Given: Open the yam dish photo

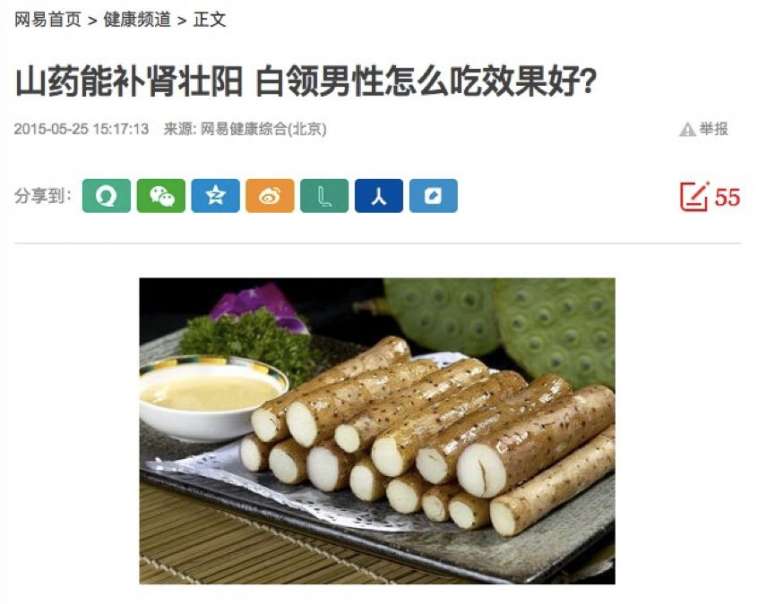Looking at the screenshot, I should pos(377,431).
